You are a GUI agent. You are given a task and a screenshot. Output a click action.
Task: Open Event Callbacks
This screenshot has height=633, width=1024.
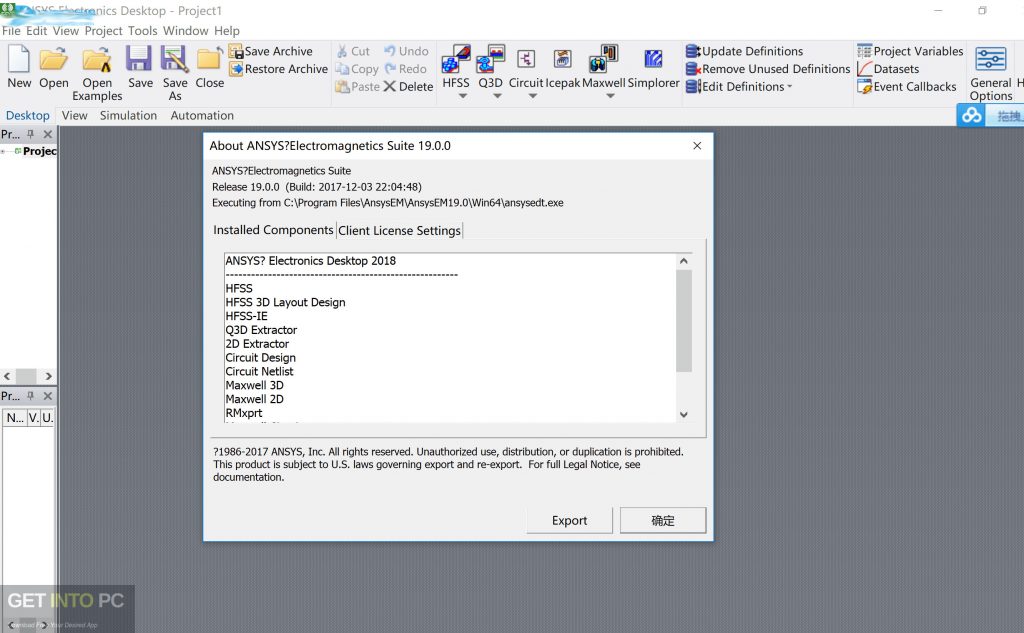coord(906,86)
